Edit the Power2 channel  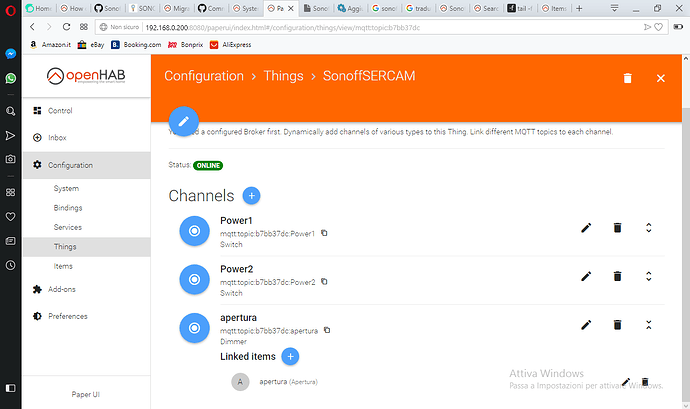[x=586, y=276]
